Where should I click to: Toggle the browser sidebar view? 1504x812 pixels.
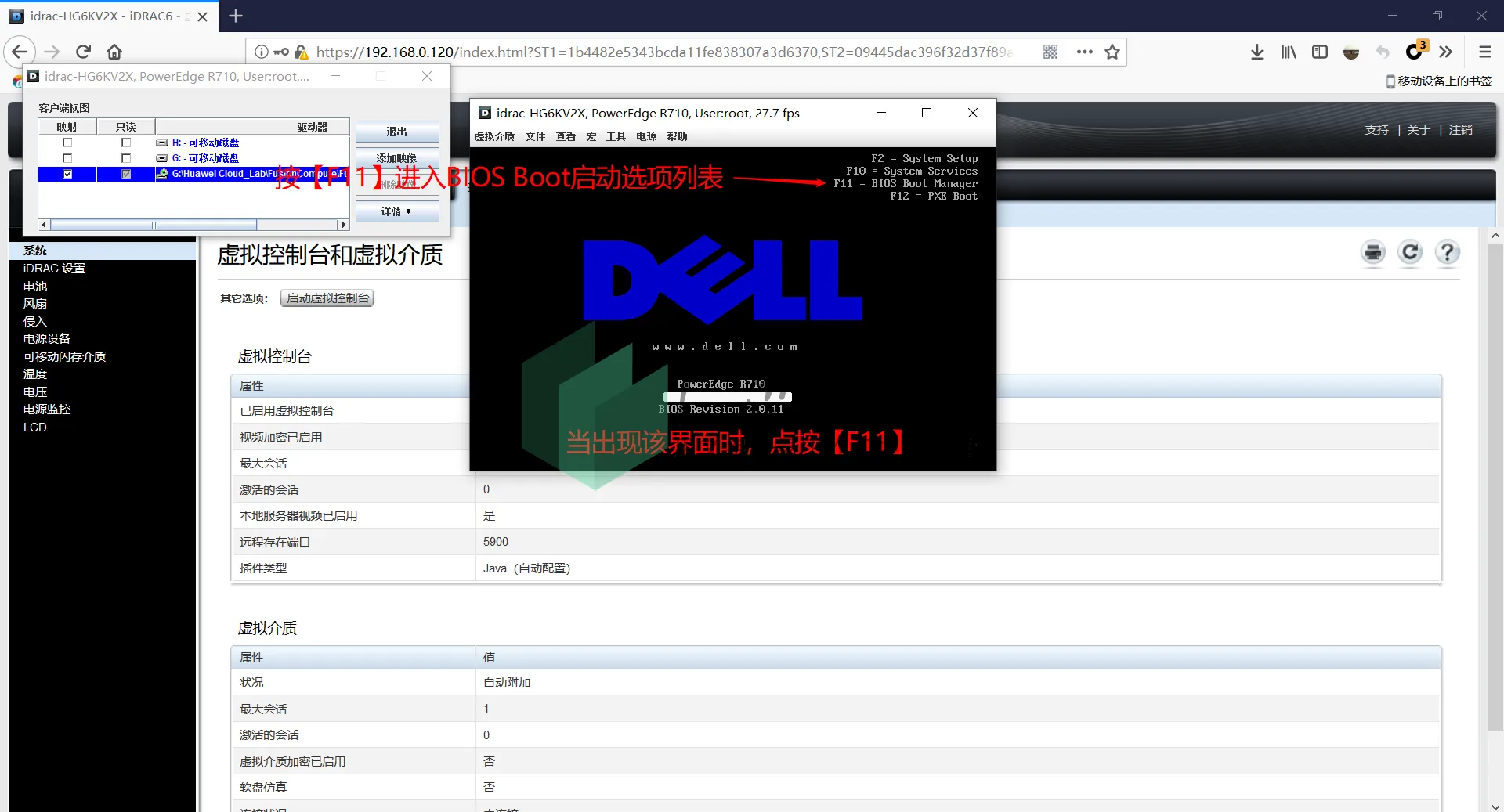click(1320, 52)
